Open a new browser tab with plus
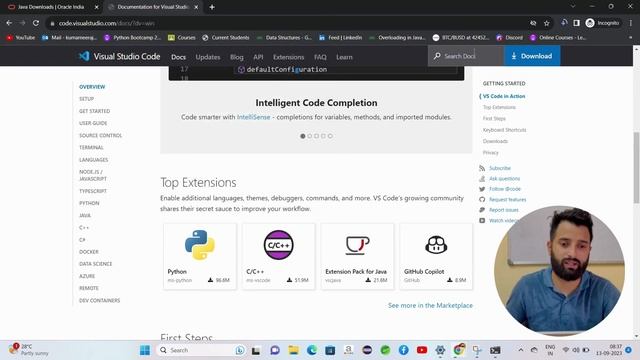 [x=212, y=7]
